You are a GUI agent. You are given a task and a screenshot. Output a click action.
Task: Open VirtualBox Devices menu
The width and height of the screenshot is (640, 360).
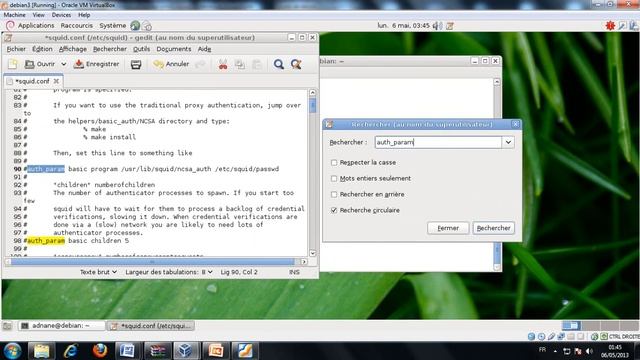61,15
